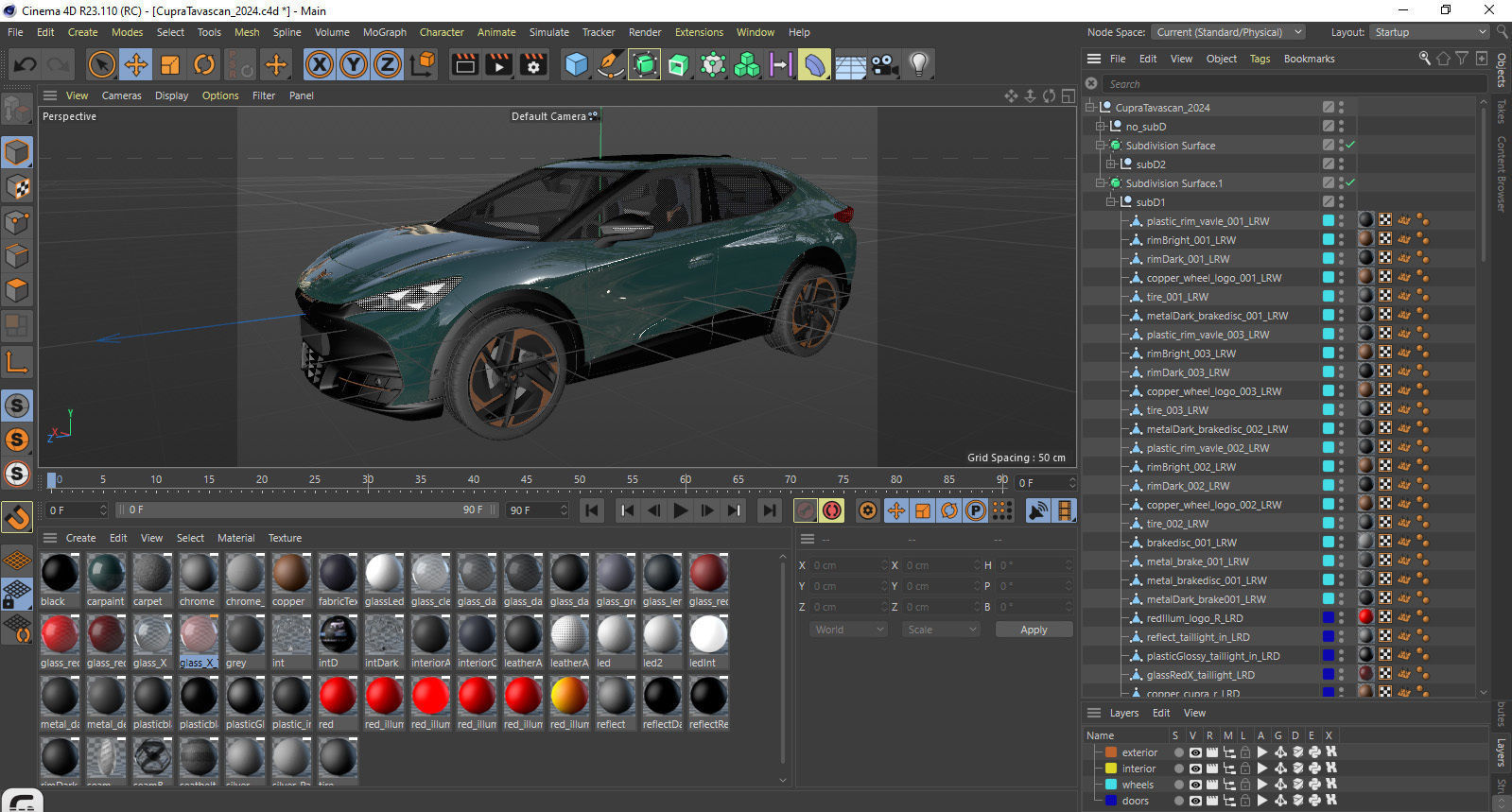Open the MoGraph cloner icon

click(x=747, y=64)
